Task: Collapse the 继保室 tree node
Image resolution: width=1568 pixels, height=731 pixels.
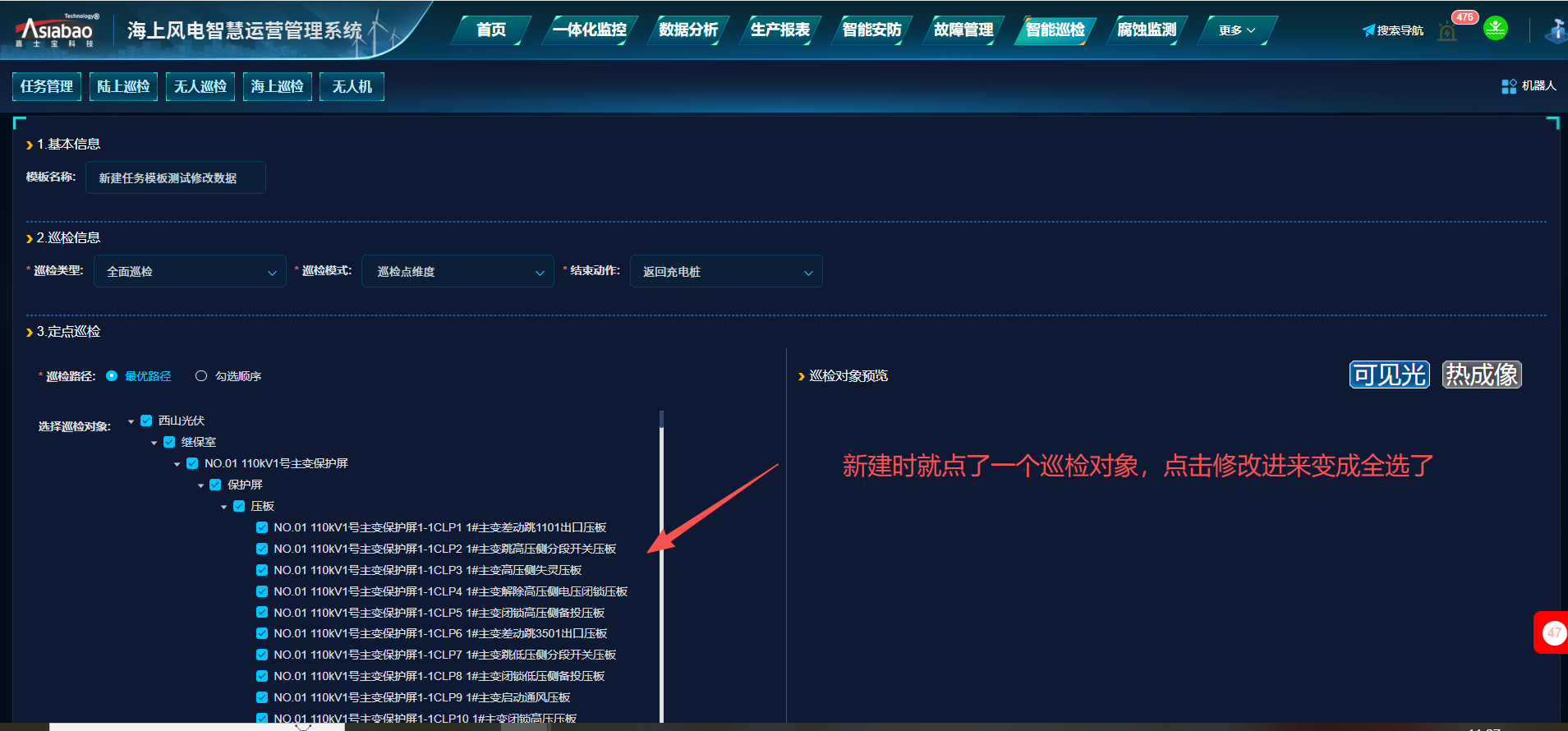Action: tap(154, 443)
